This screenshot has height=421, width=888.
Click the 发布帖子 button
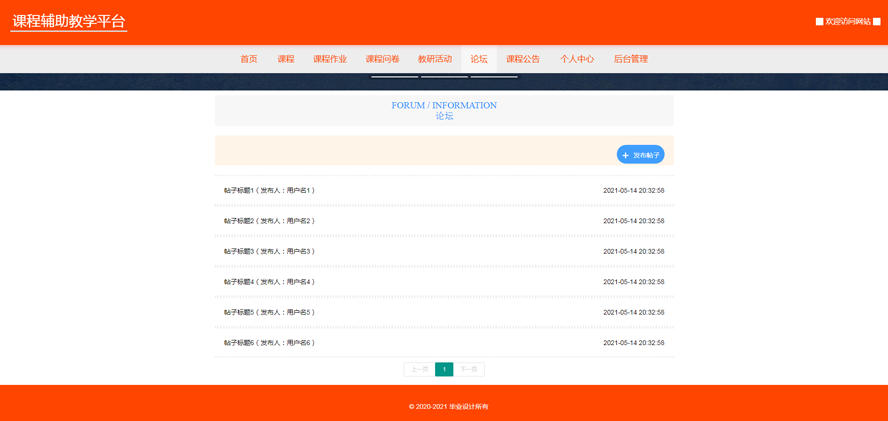click(641, 155)
